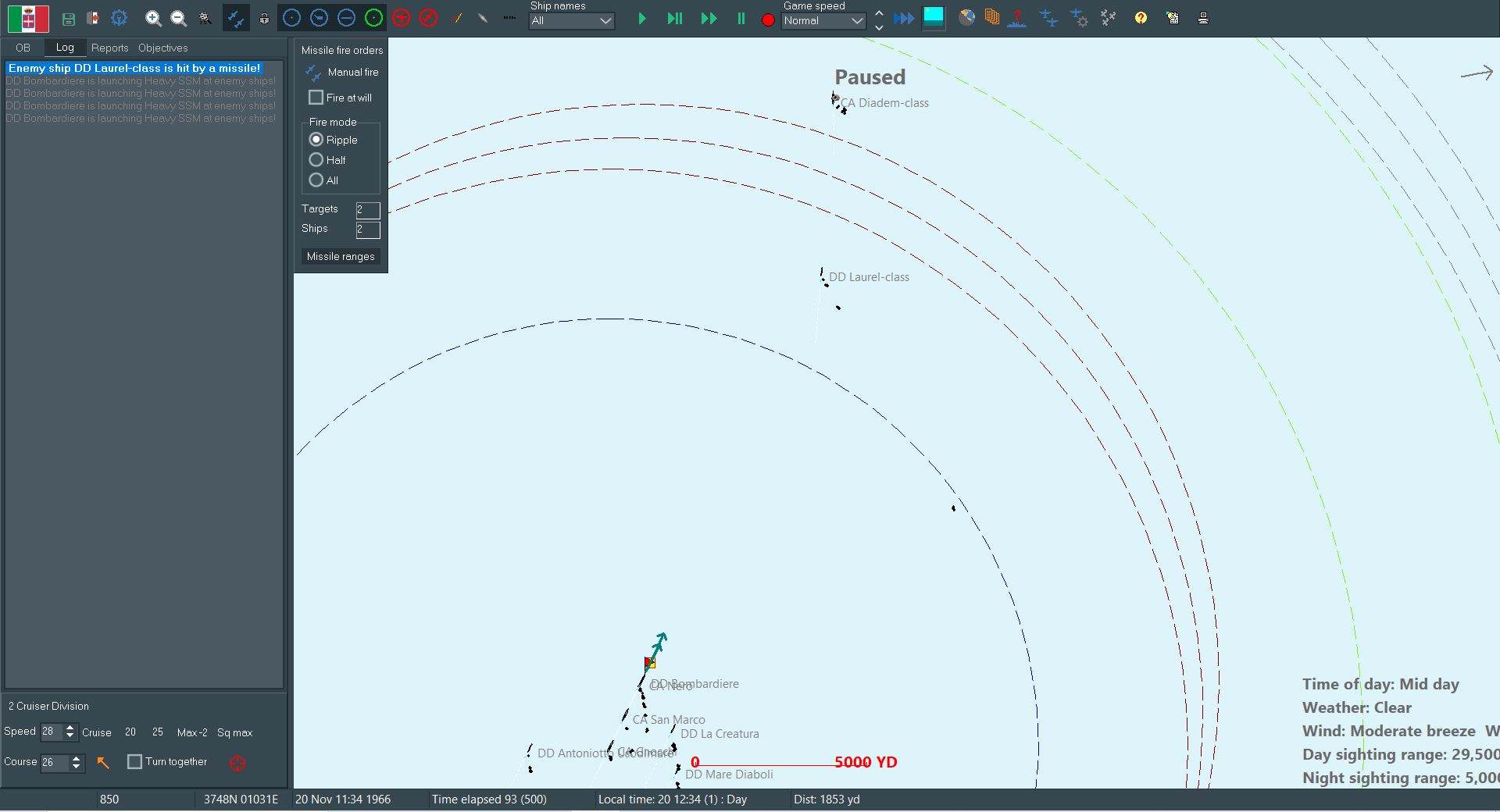This screenshot has width=1500, height=812.
Task: Click the computer terminal icon
Action: pos(1203,18)
